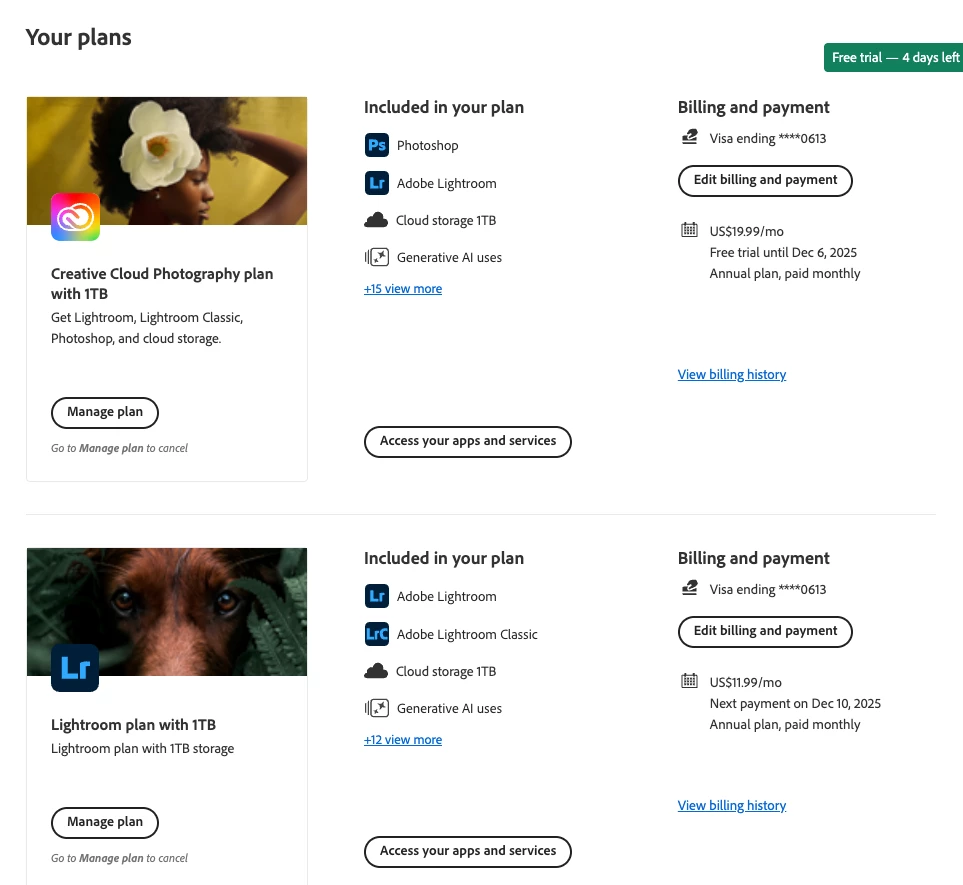View billing history for Photography plan
Screen dimensions: 963x885
[x=731, y=375]
